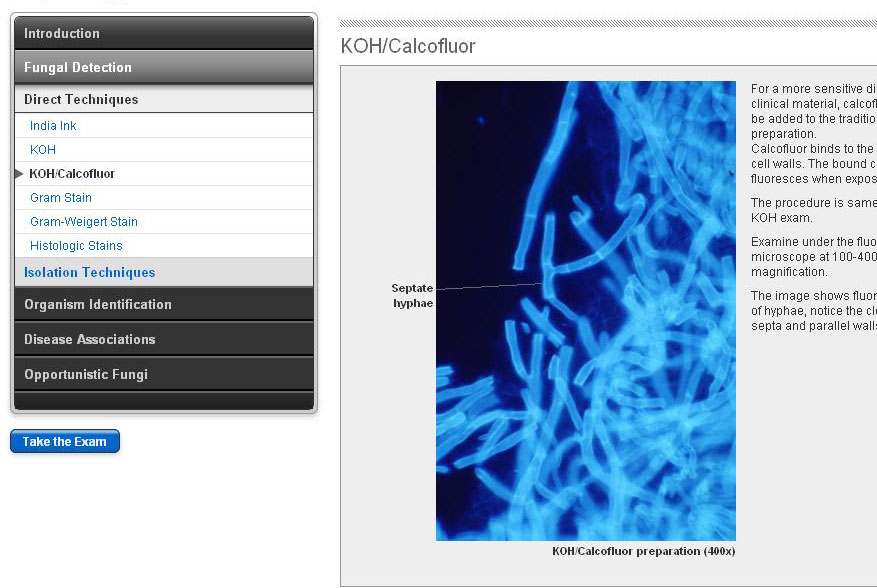
Task: Open the Introduction section
Action: coord(62,33)
